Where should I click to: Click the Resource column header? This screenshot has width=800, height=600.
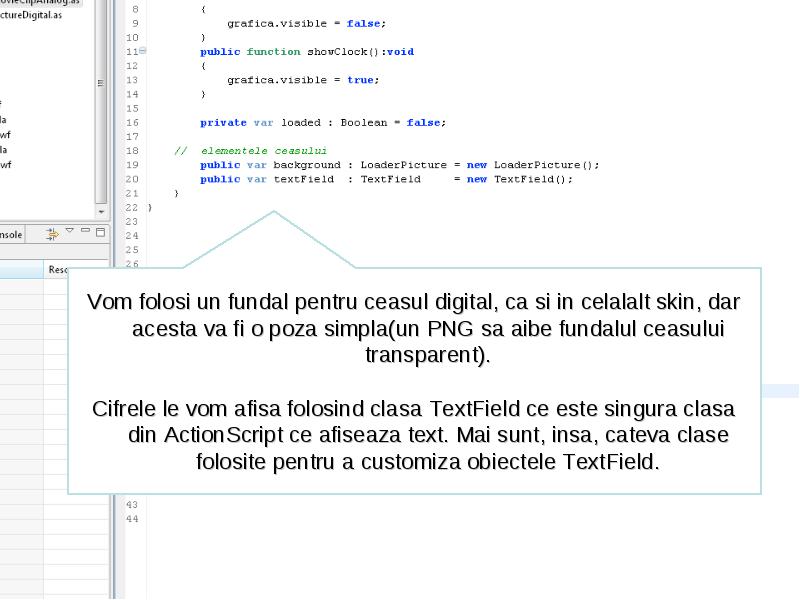58,269
